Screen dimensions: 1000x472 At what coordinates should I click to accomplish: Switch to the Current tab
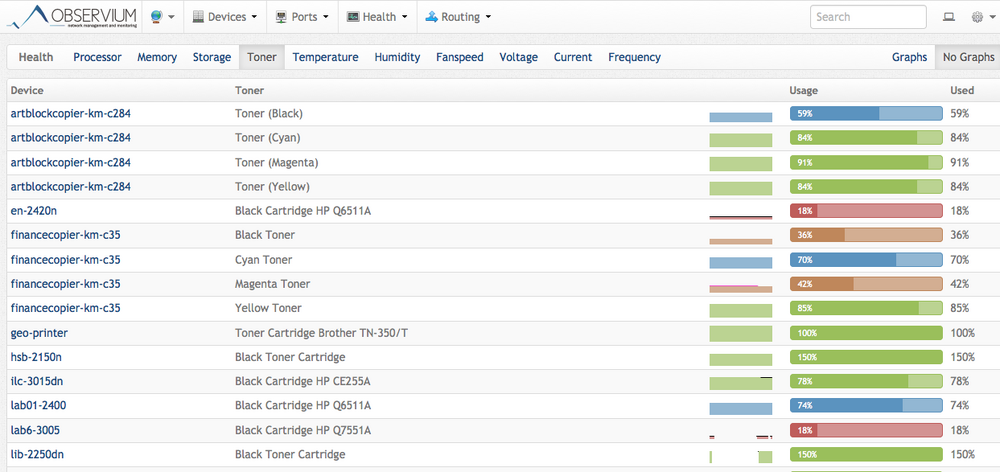point(573,57)
